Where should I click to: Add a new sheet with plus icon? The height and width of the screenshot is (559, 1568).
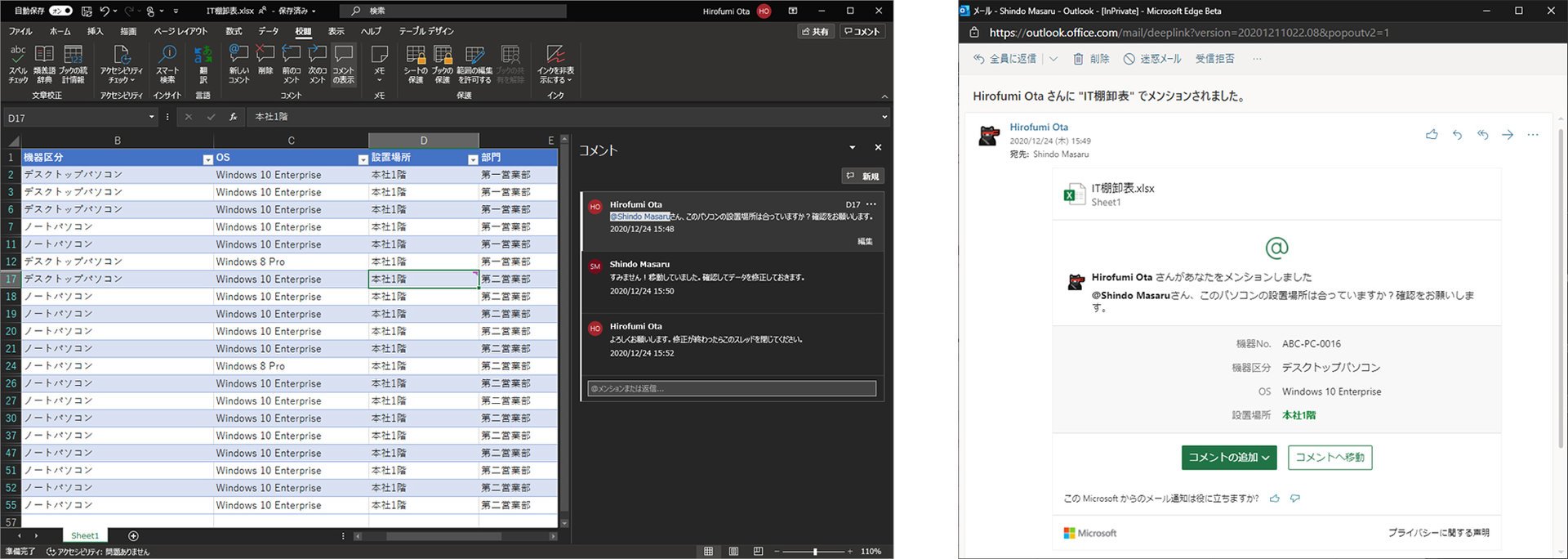(x=133, y=536)
